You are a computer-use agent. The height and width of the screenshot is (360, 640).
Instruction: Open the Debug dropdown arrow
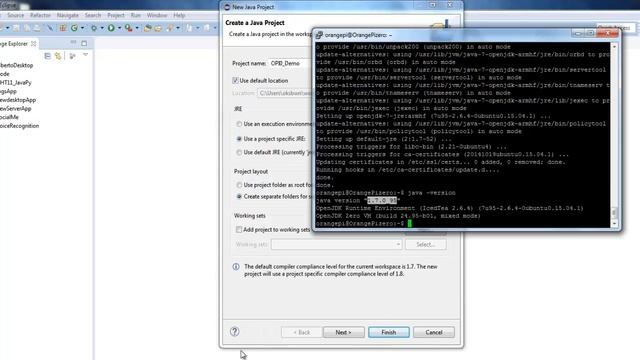click(x=102, y=28)
